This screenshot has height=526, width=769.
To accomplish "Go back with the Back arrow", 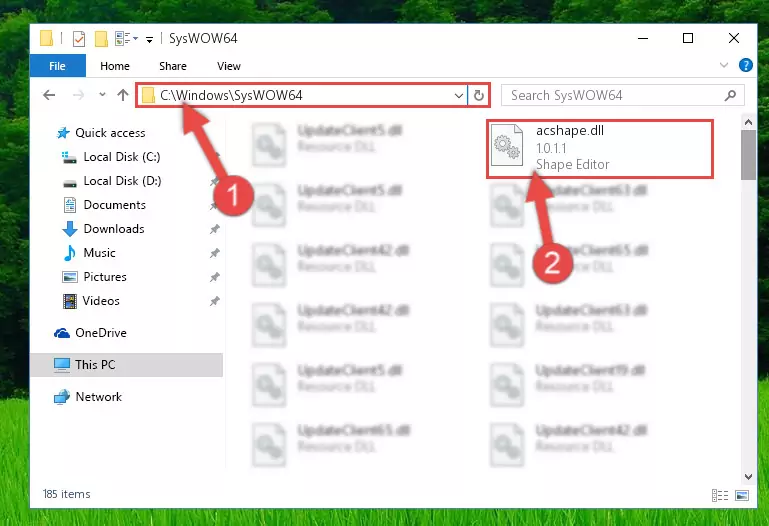I will tap(49, 95).
